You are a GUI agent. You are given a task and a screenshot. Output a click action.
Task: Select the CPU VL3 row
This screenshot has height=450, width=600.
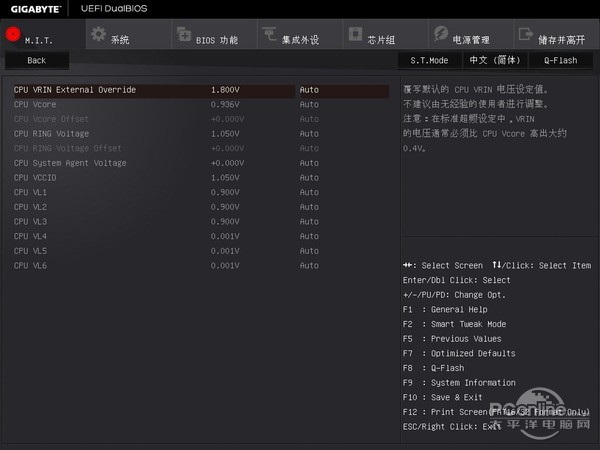click(x=201, y=222)
